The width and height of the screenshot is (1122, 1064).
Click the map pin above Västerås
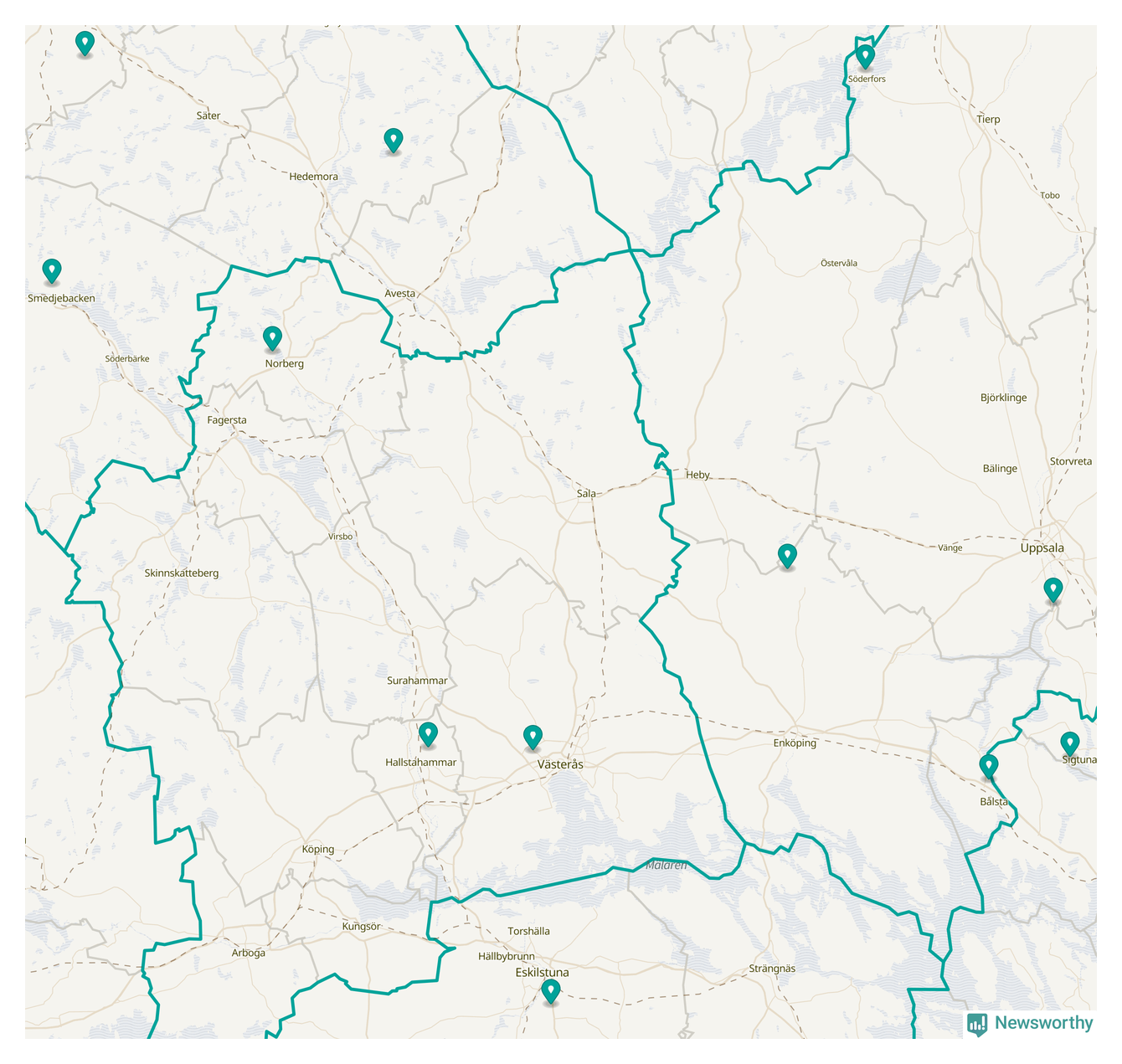coord(533,738)
